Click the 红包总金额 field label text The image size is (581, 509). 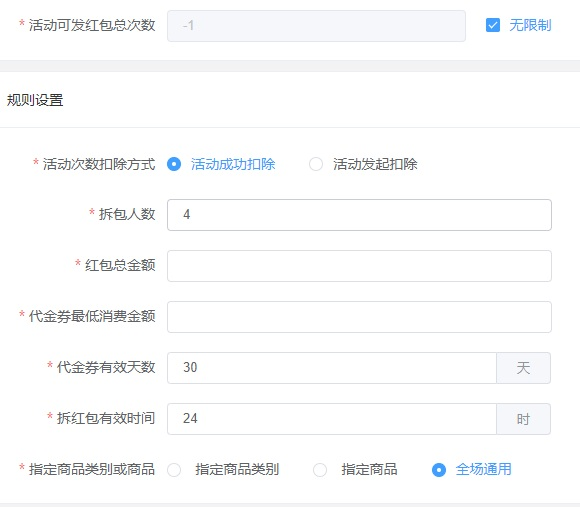(120, 265)
